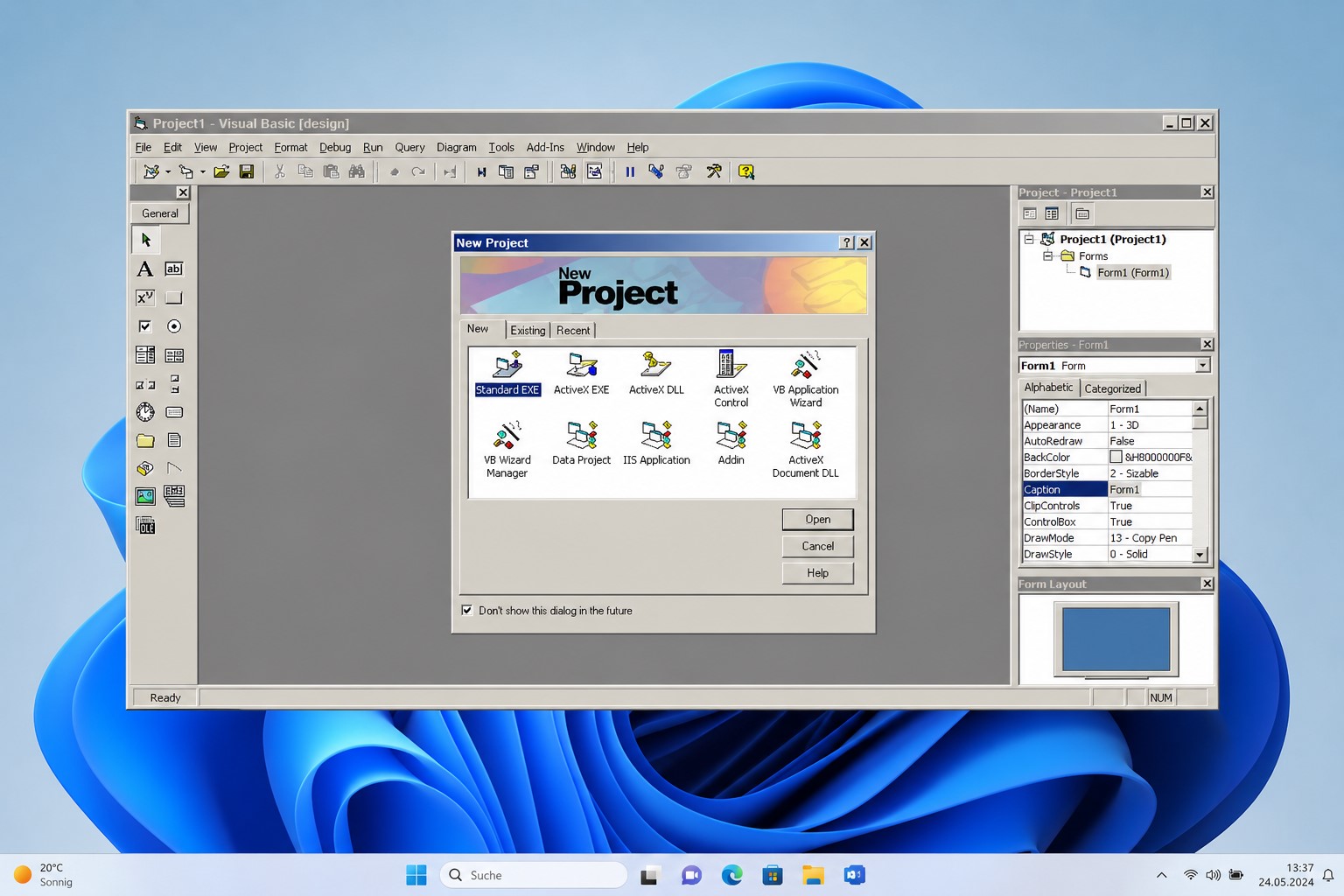The image size is (1344, 896).
Task: Choose the ActiveX EXE project type
Action: (x=582, y=374)
